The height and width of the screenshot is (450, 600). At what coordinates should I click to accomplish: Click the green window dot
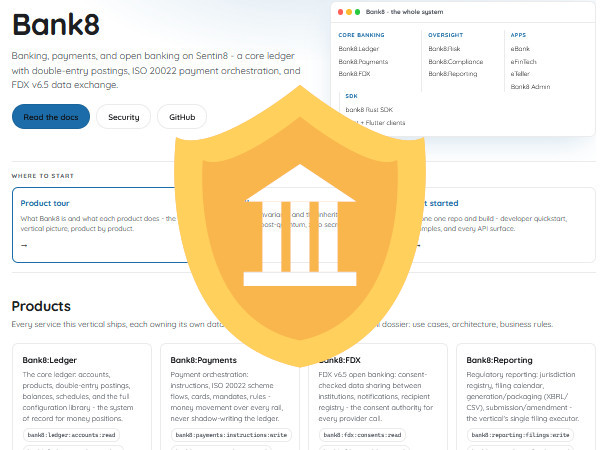click(x=357, y=12)
